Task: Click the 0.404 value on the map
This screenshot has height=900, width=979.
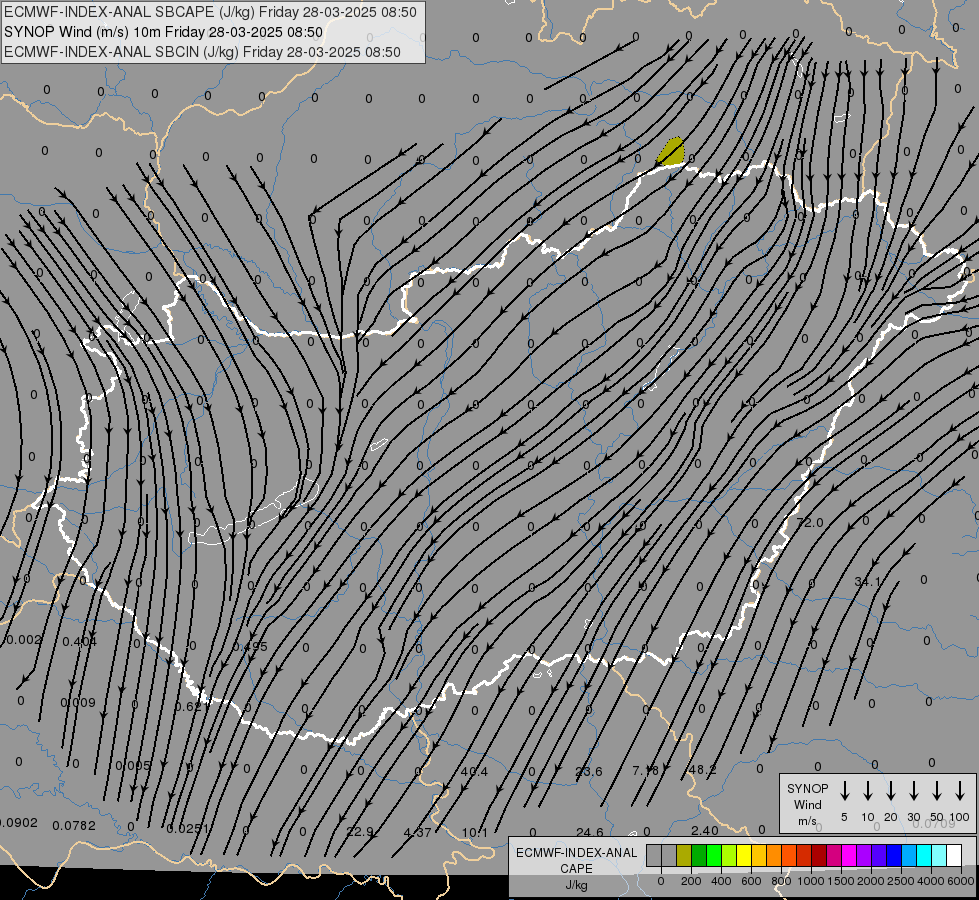Action: (x=79, y=641)
